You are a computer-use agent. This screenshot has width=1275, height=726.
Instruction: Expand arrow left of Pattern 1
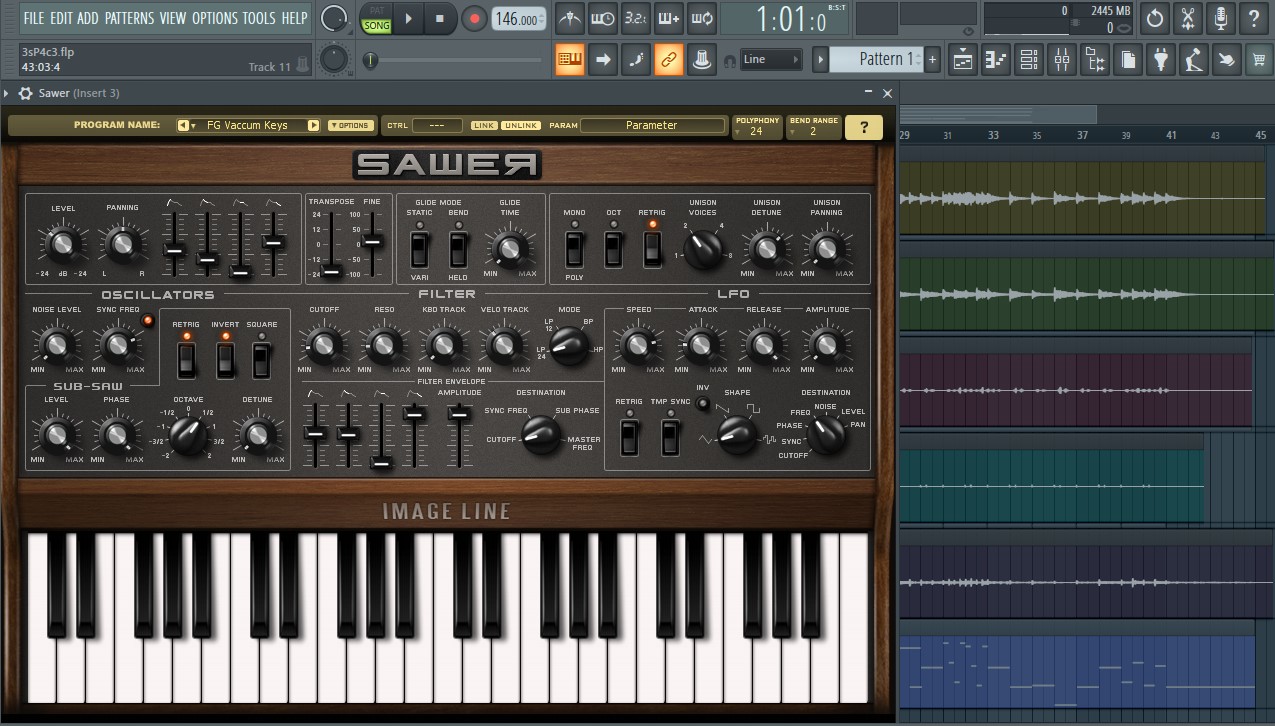point(820,60)
